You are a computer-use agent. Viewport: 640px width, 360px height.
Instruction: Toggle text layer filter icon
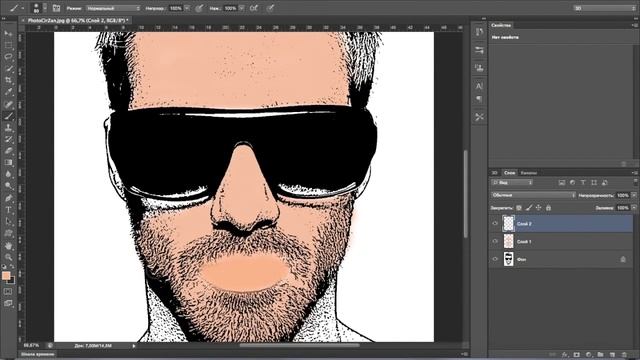(583, 182)
